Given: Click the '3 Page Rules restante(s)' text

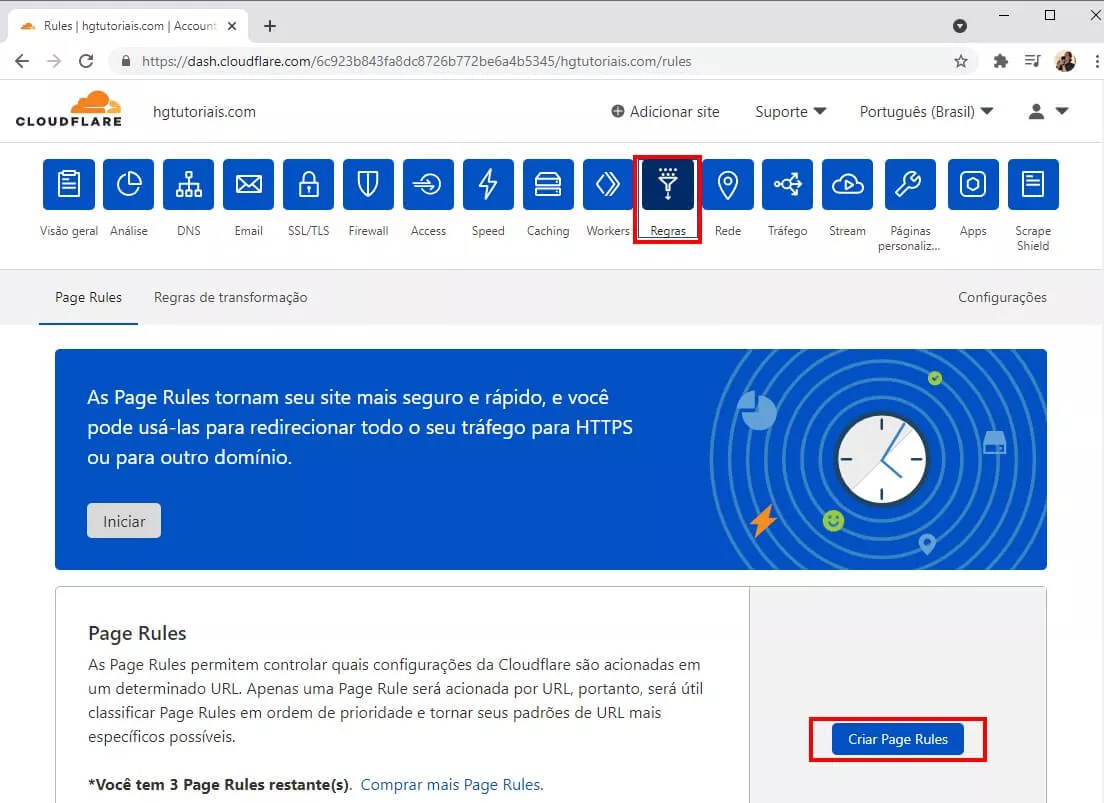Looking at the screenshot, I should click(259, 785).
